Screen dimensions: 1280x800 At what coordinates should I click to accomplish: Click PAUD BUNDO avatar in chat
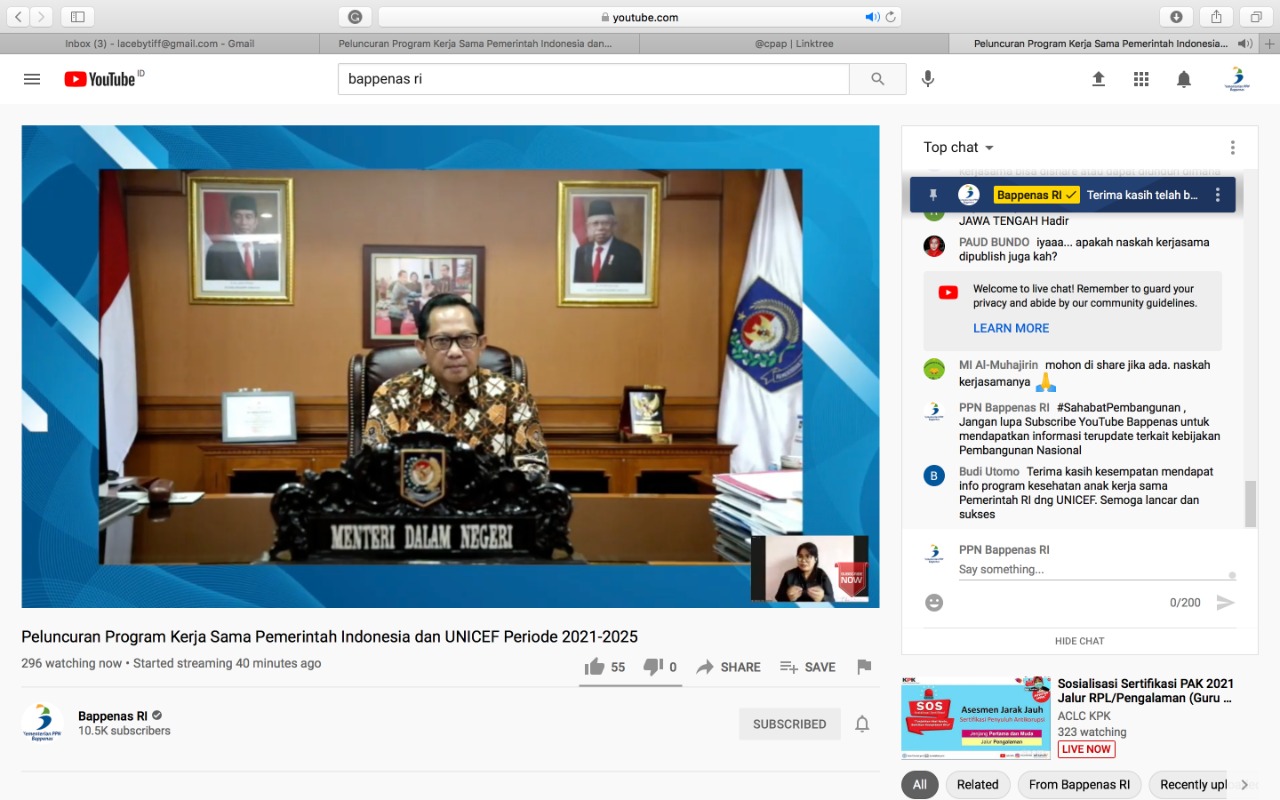click(x=934, y=246)
